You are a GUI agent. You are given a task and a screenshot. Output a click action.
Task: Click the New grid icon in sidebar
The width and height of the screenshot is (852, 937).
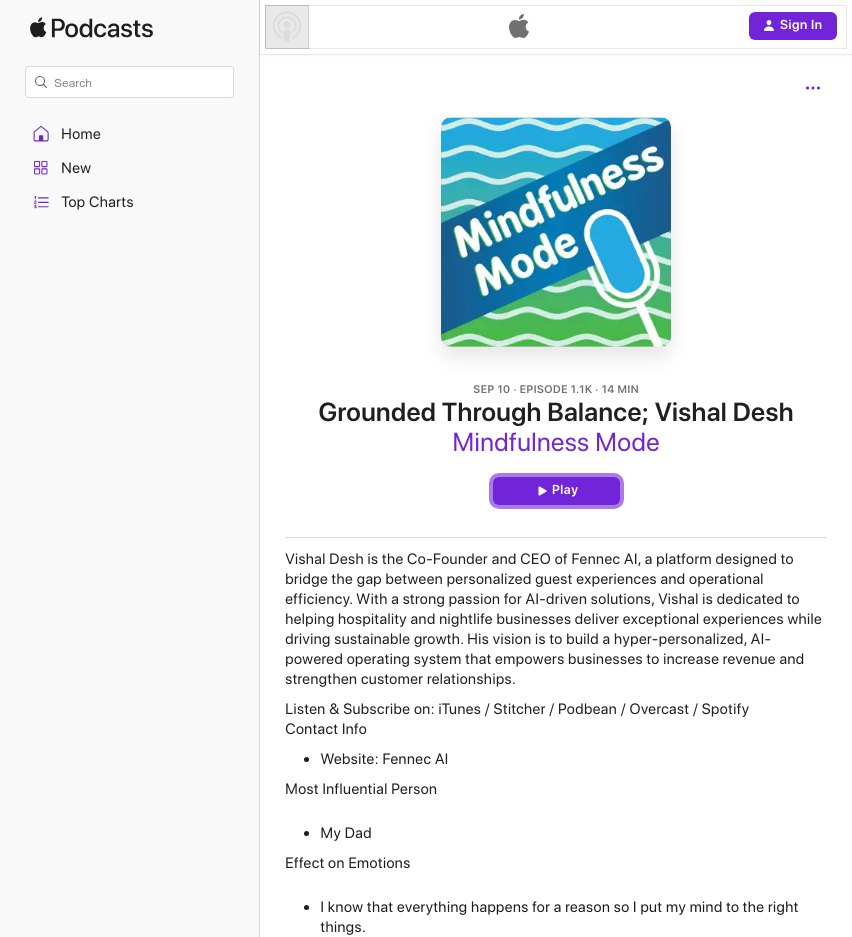(41, 168)
